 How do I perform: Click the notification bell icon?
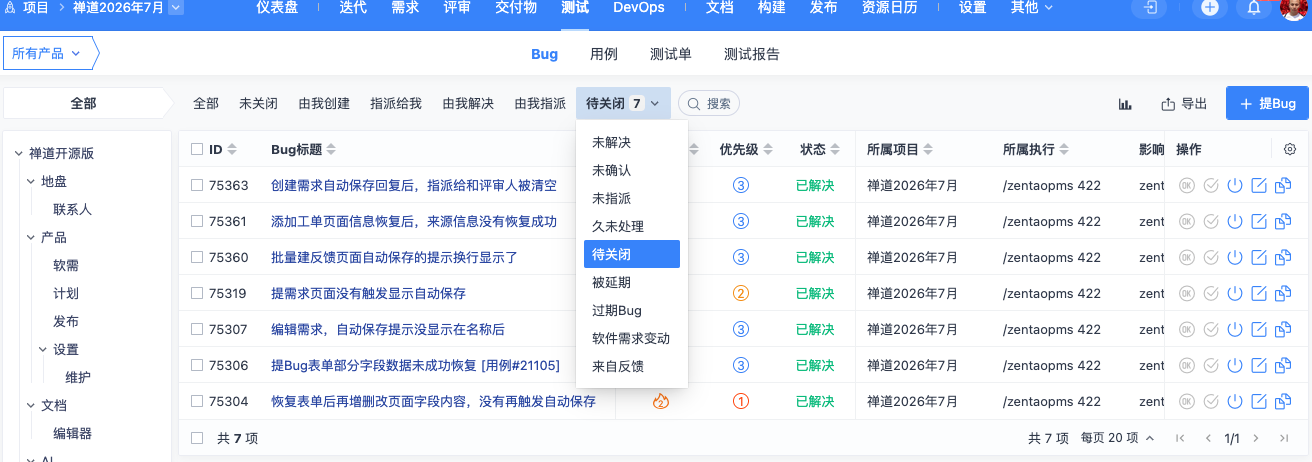tap(1254, 8)
